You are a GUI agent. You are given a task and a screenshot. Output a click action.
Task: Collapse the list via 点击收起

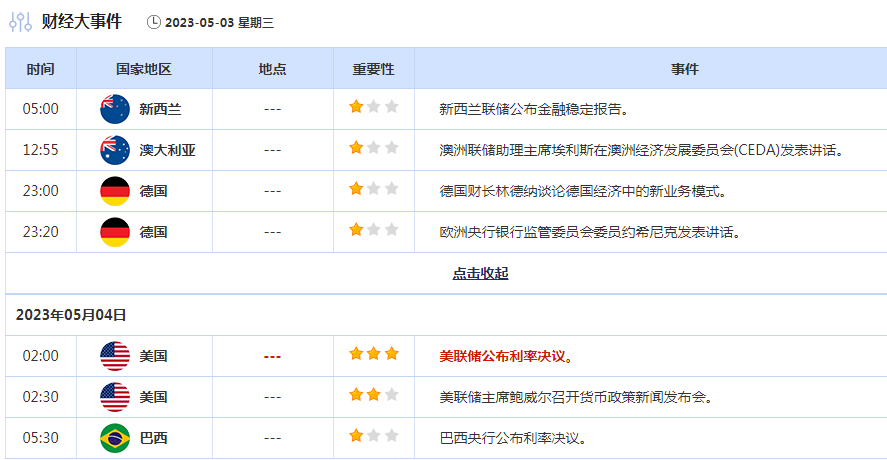coord(480,273)
